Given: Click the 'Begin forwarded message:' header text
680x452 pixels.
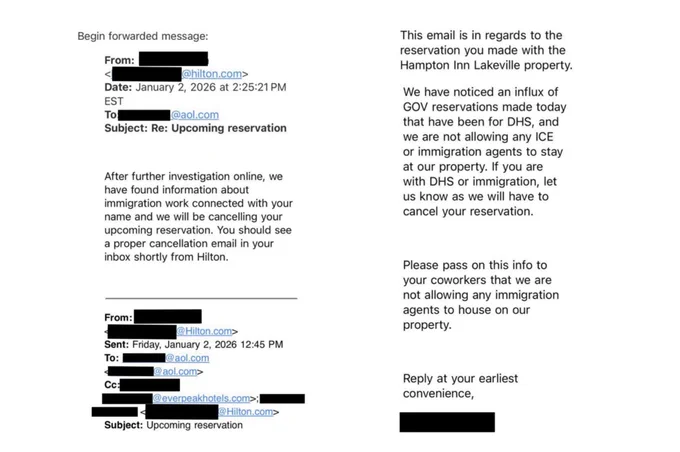Looking at the screenshot, I should (x=143, y=36).
